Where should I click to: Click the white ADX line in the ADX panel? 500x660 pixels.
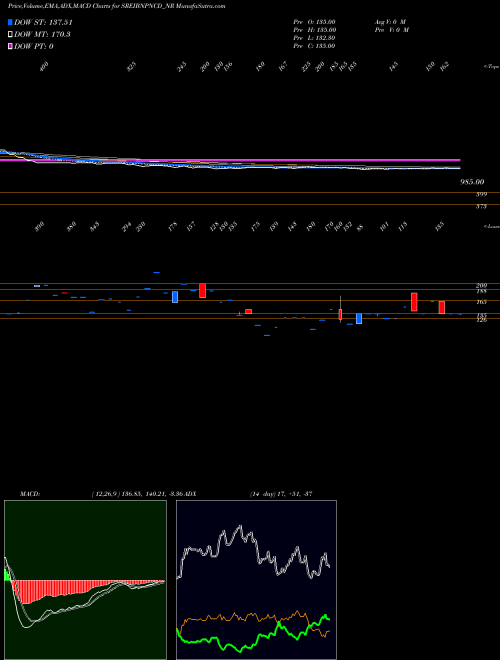click(x=240, y=526)
